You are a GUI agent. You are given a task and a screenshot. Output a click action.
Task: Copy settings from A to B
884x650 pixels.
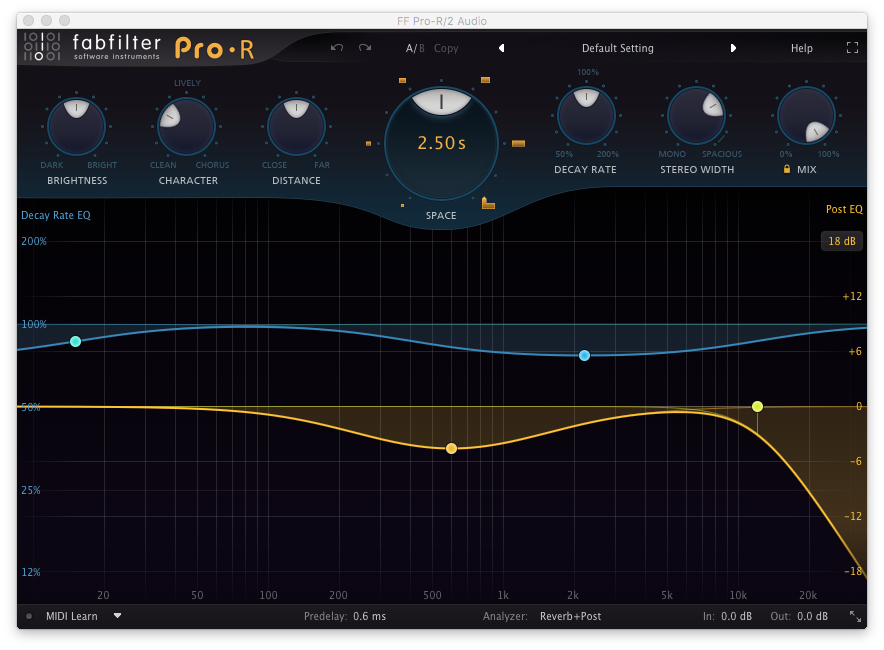click(446, 47)
